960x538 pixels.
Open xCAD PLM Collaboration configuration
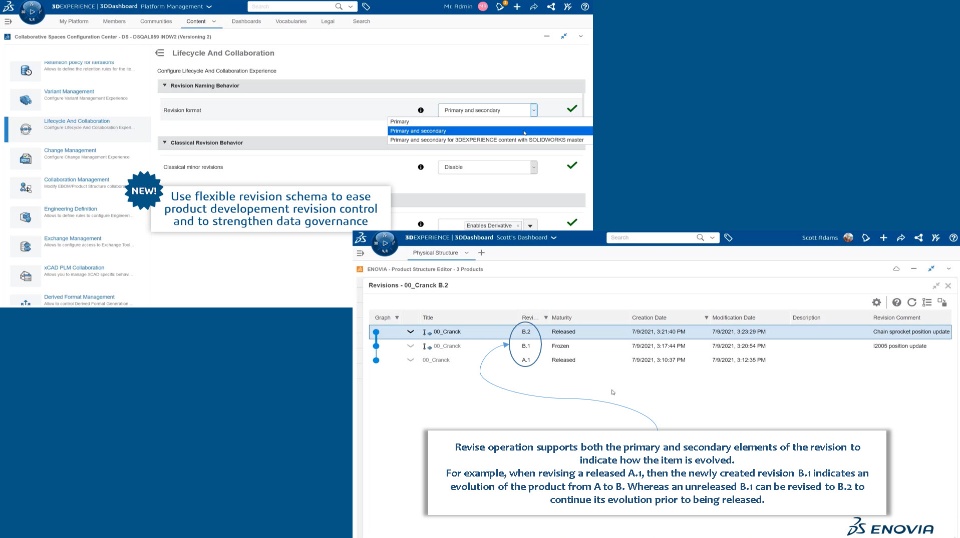click(78, 275)
